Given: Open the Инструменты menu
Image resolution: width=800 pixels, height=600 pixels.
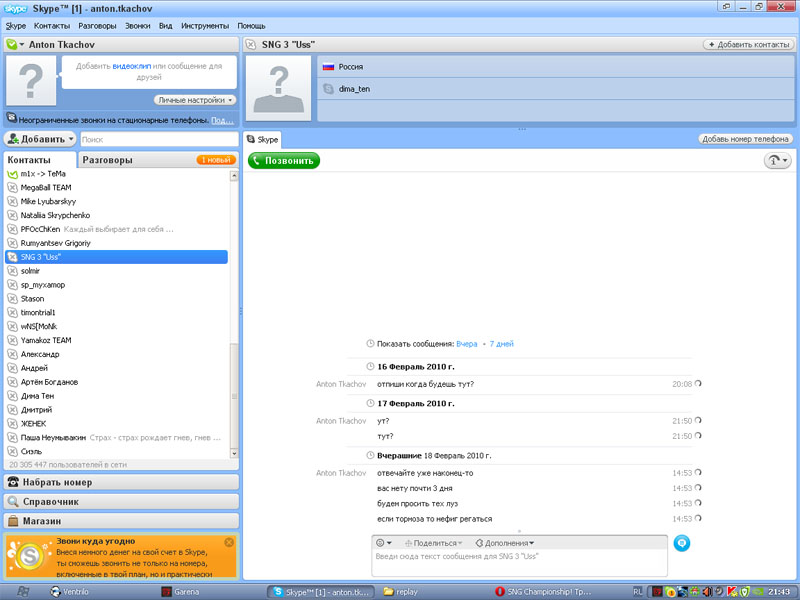Looking at the screenshot, I should (205, 26).
